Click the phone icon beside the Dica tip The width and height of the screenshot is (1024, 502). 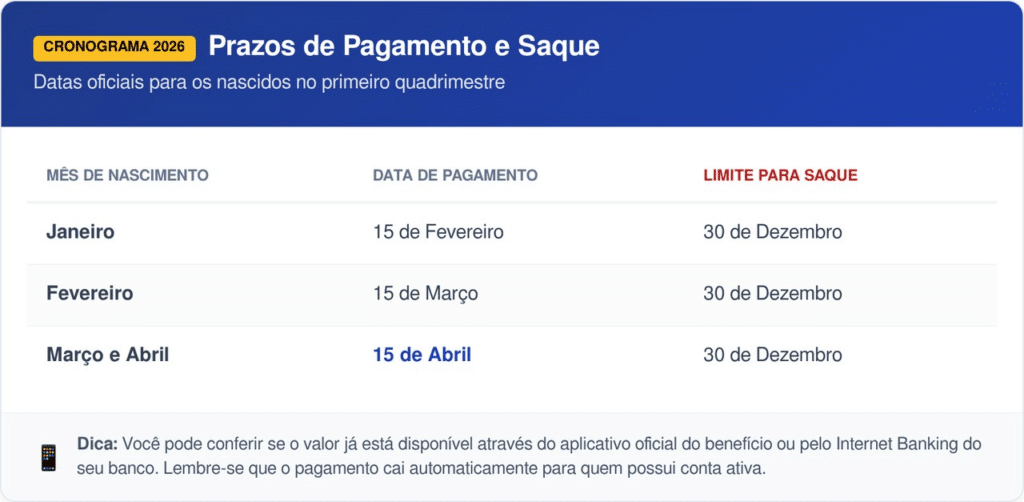pyautogui.click(x=48, y=458)
